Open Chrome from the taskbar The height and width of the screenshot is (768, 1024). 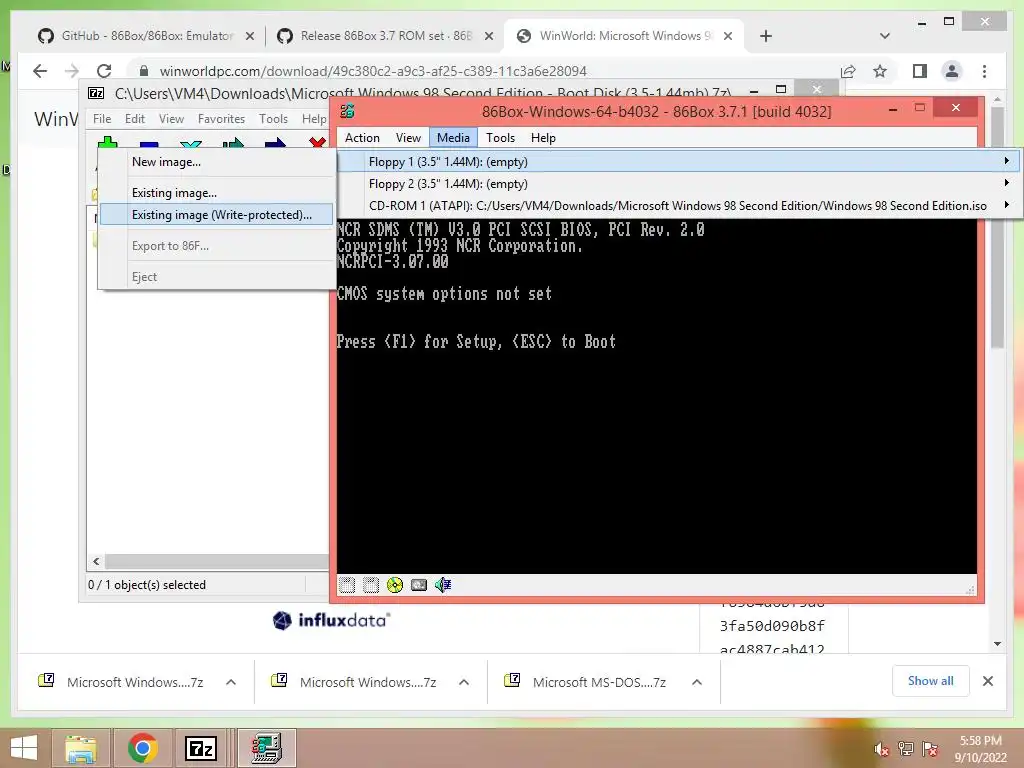coord(142,748)
